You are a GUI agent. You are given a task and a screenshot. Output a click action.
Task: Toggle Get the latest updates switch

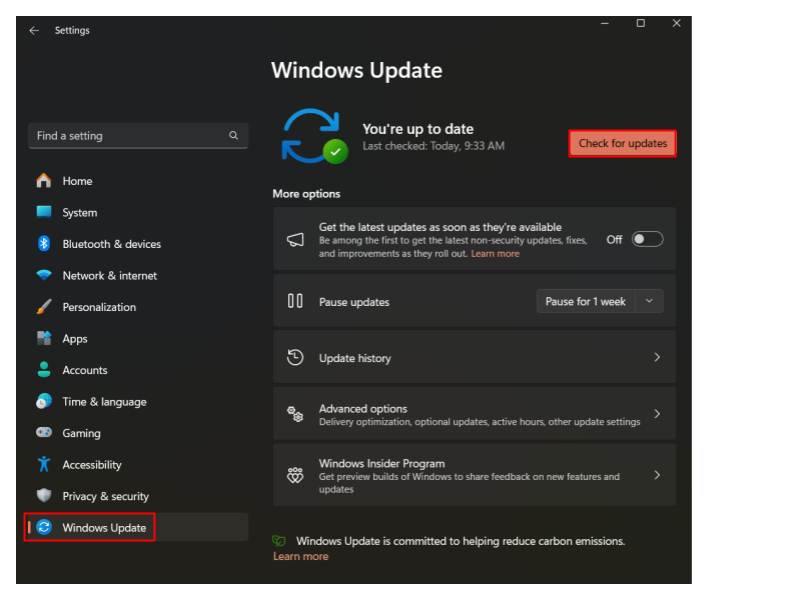pyautogui.click(x=647, y=239)
